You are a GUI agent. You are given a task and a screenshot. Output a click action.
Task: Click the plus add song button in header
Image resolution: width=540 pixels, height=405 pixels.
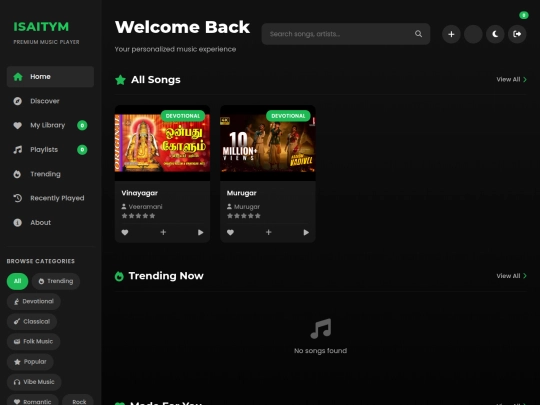[451, 34]
